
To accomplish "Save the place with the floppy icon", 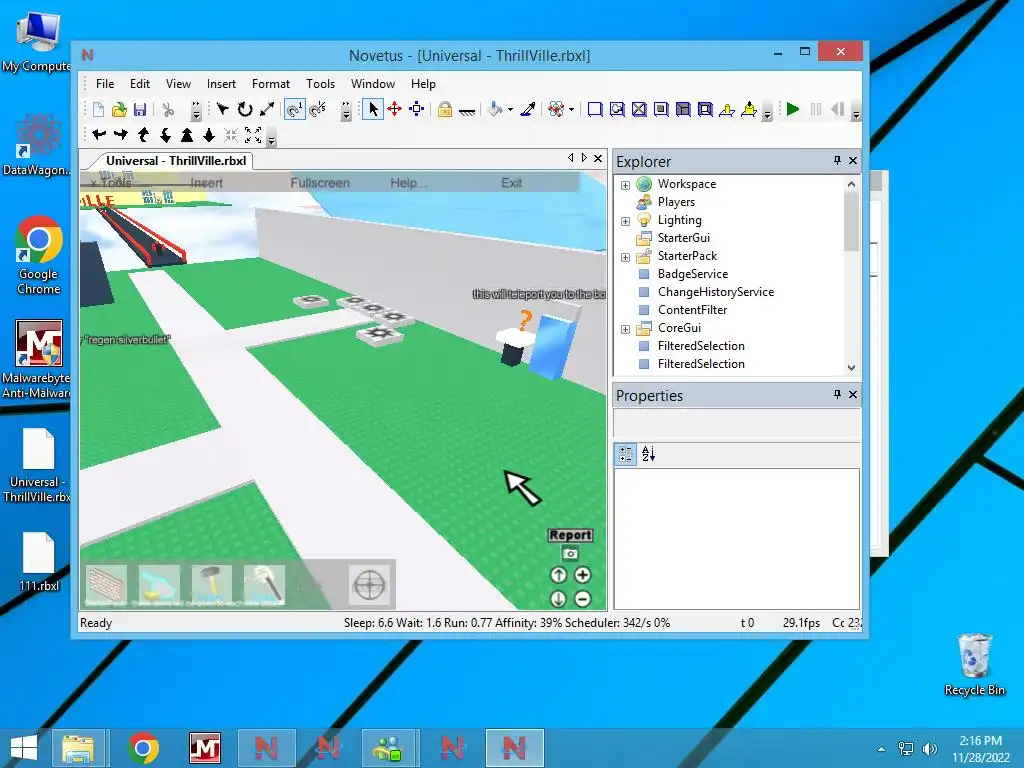I will tap(140, 110).
